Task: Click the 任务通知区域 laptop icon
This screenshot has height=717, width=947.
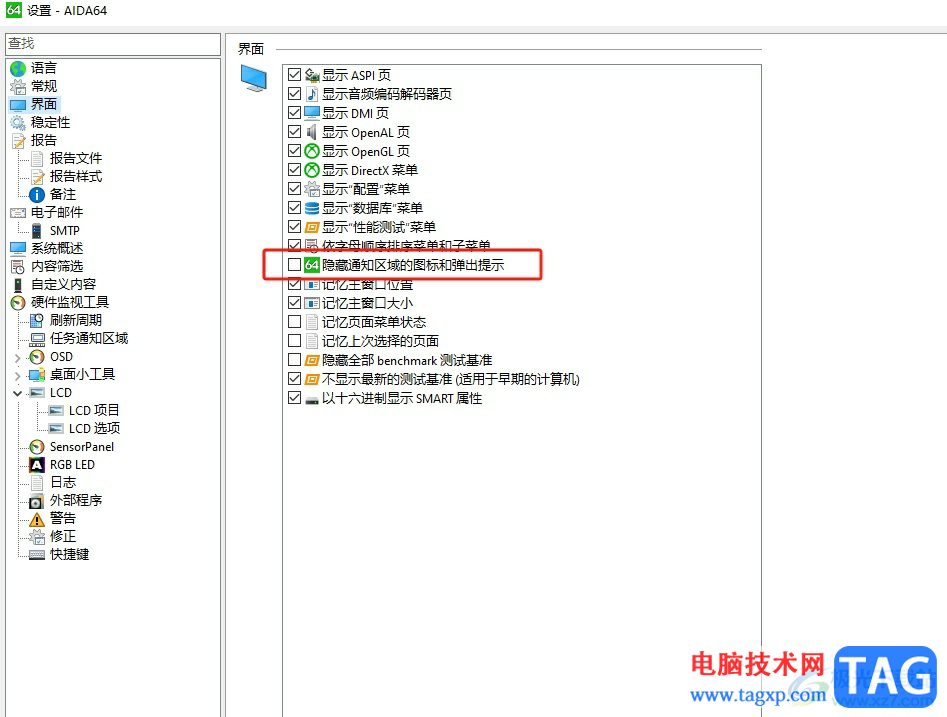Action: point(37,338)
